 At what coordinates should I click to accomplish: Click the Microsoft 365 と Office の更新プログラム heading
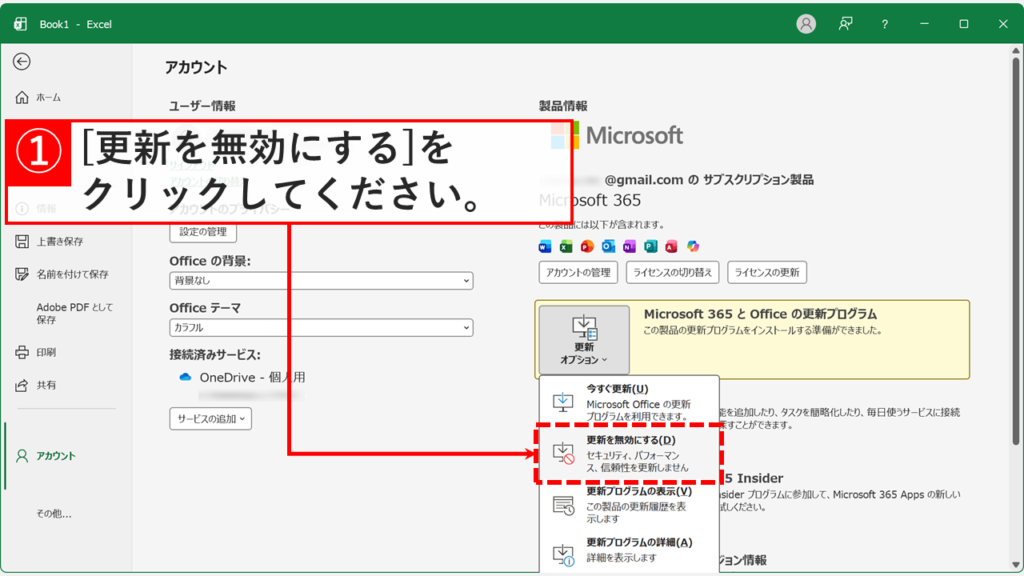(x=760, y=314)
